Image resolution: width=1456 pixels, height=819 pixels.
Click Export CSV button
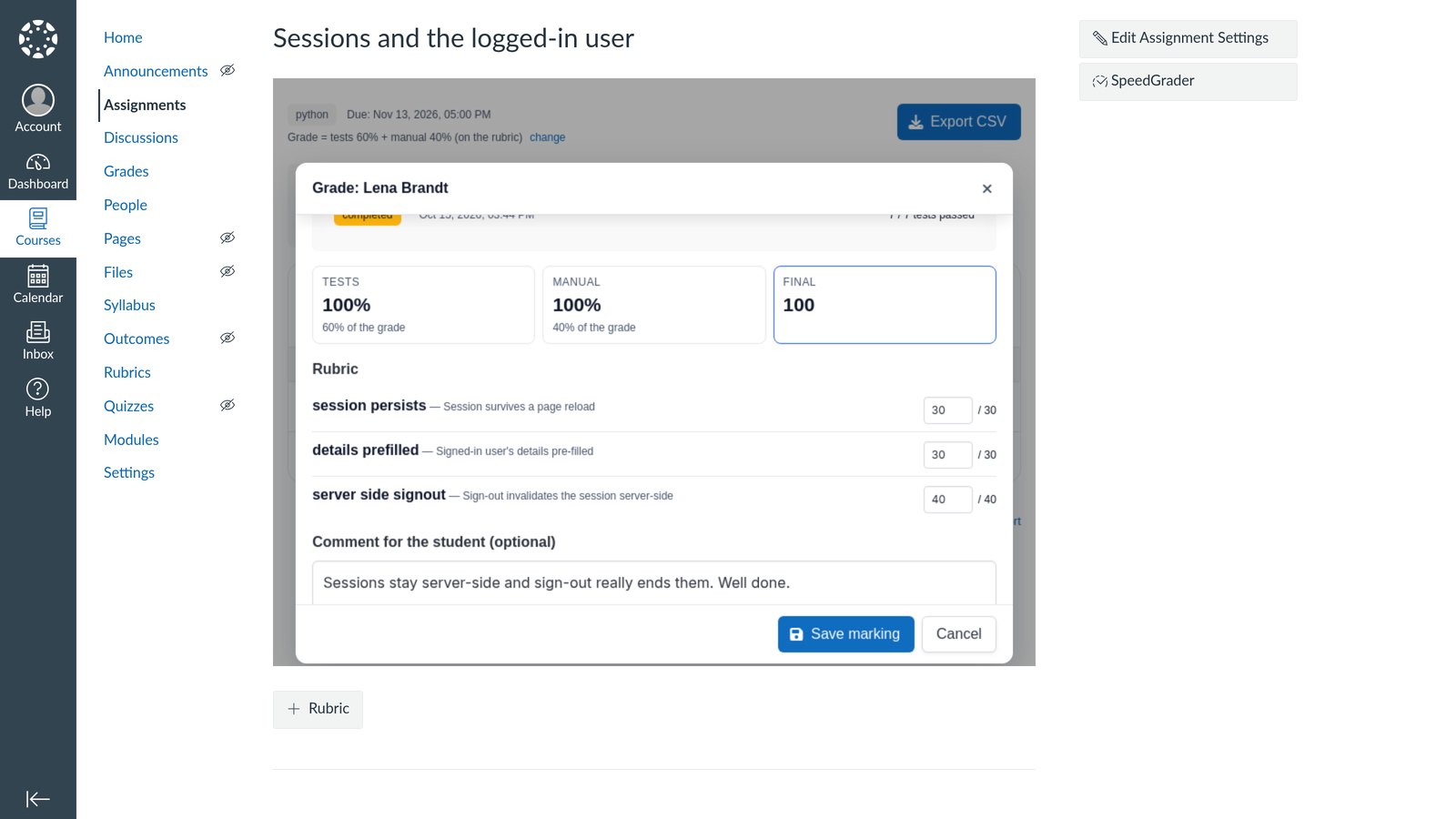pyautogui.click(x=958, y=122)
